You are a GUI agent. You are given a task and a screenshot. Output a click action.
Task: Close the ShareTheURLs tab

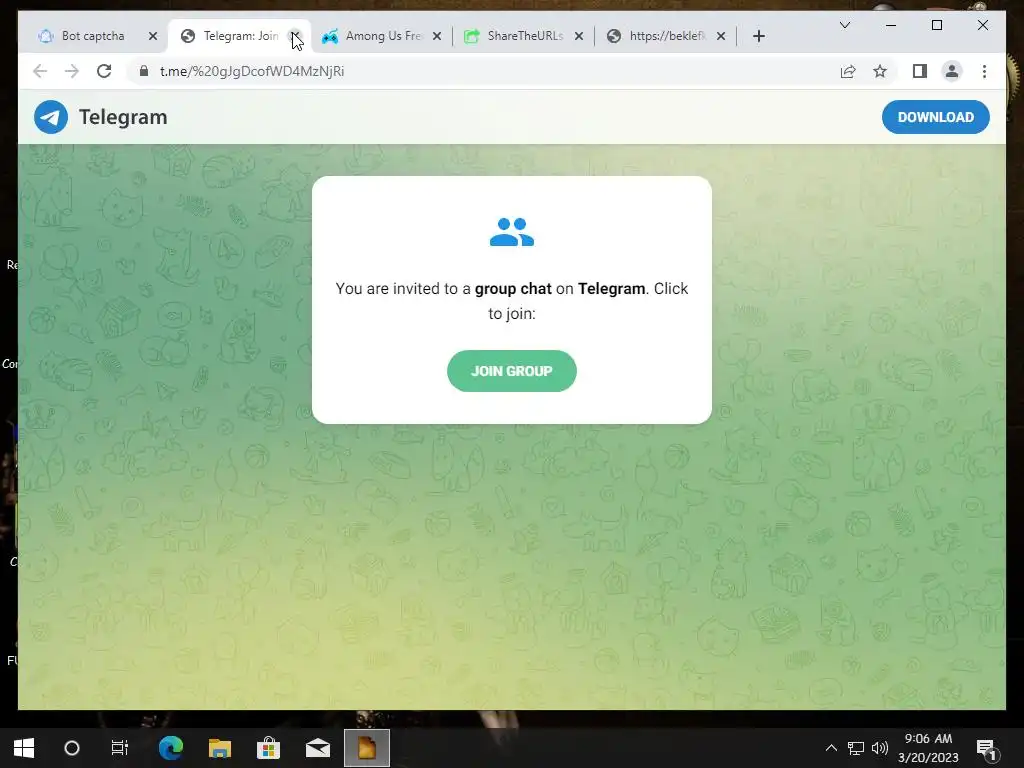pyautogui.click(x=579, y=36)
